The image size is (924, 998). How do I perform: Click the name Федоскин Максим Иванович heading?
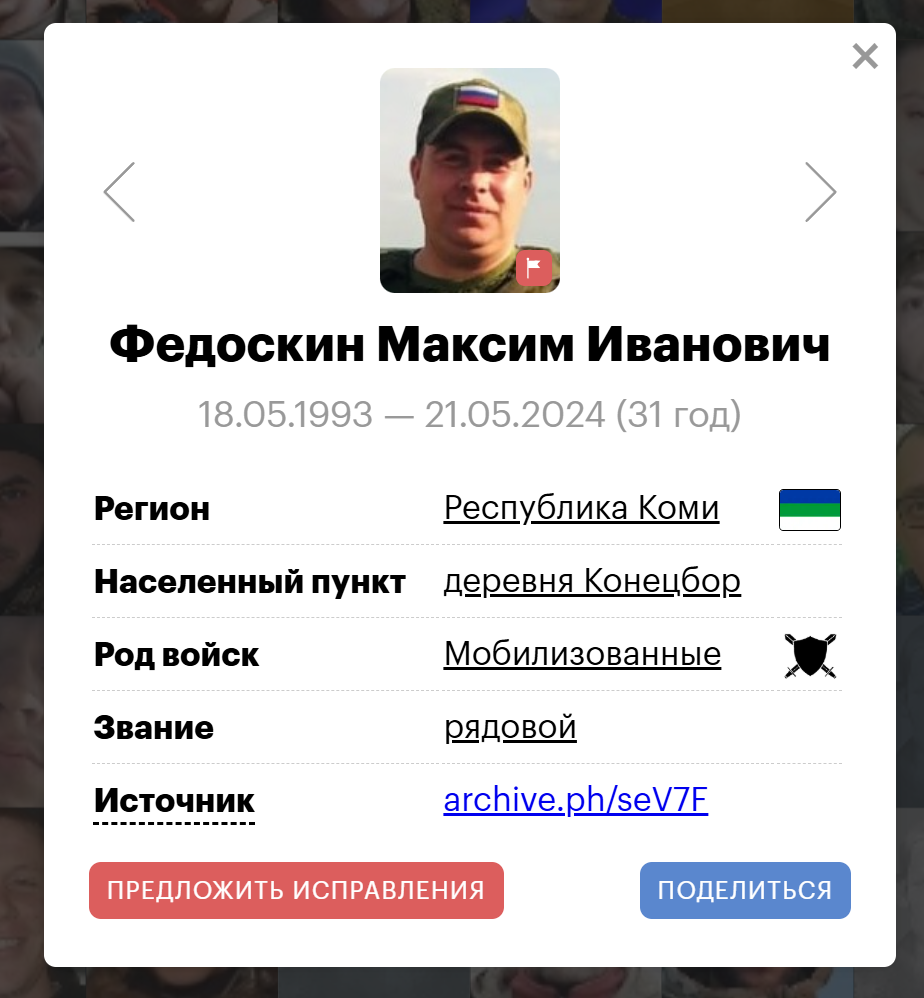[470, 344]
